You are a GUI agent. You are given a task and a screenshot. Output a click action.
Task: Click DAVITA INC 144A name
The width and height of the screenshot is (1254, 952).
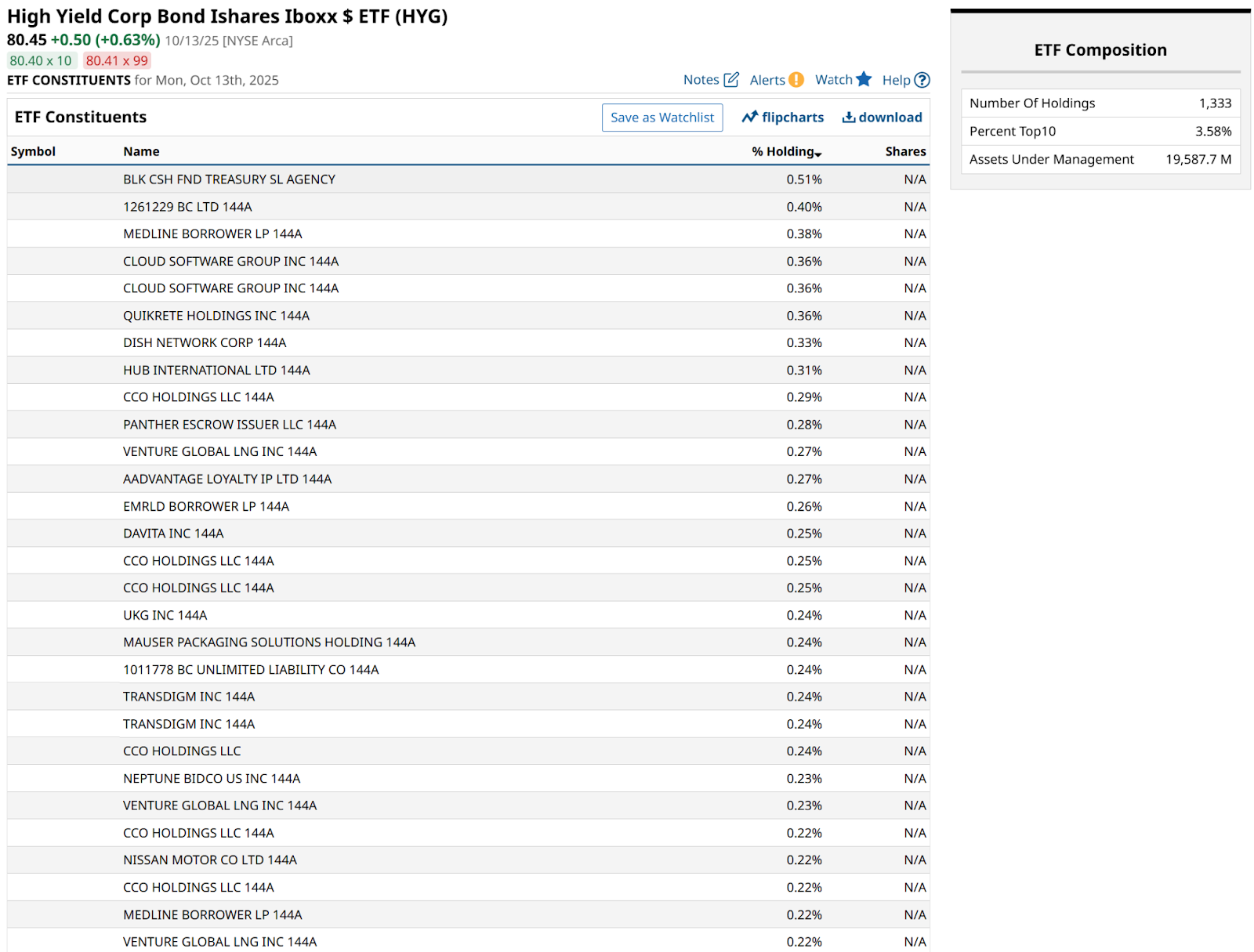[x=173, y=534]
